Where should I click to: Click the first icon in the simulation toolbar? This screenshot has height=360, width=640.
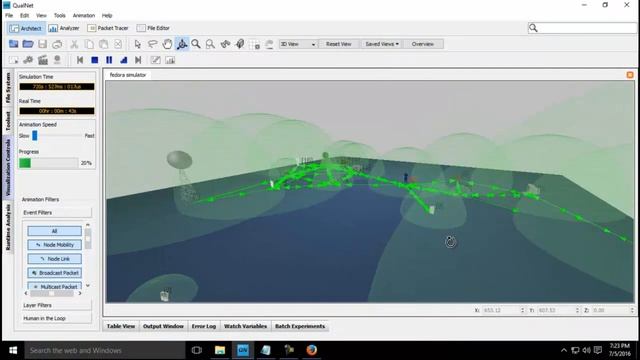[x=13, y=60]
